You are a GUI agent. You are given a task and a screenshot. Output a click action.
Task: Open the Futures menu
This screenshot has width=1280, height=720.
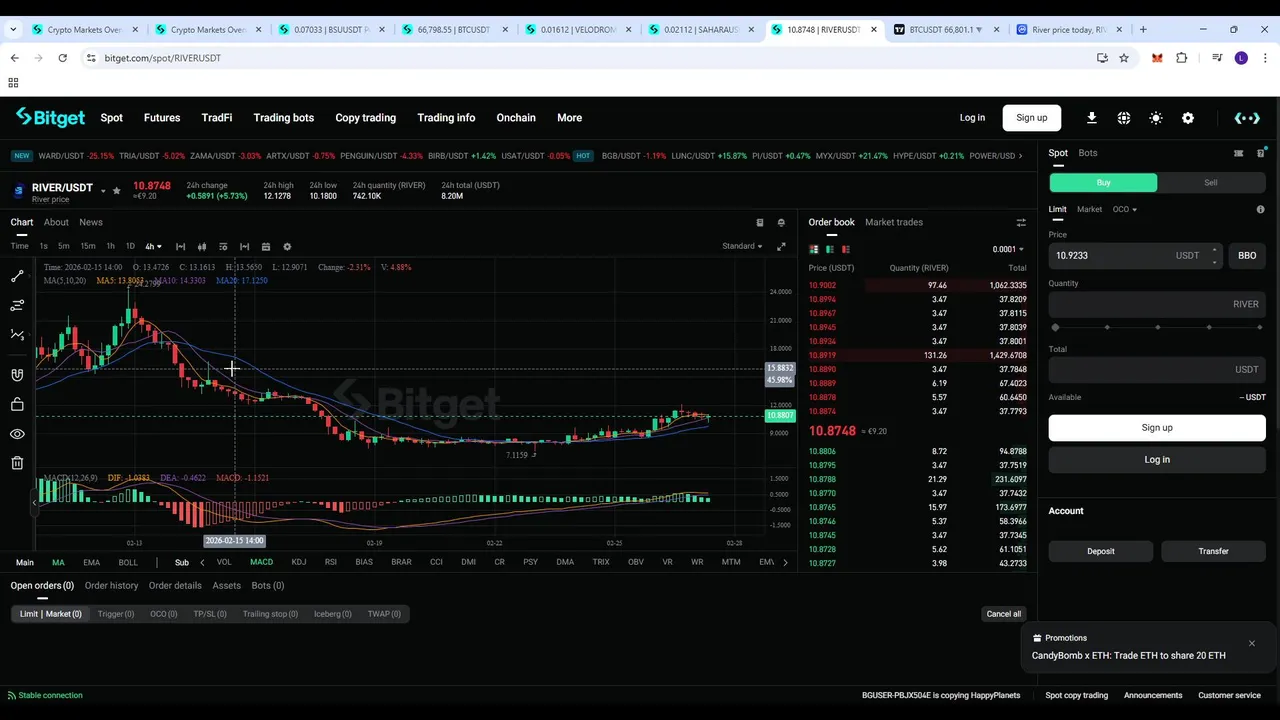pyautogui.click(x=162, y=118)
